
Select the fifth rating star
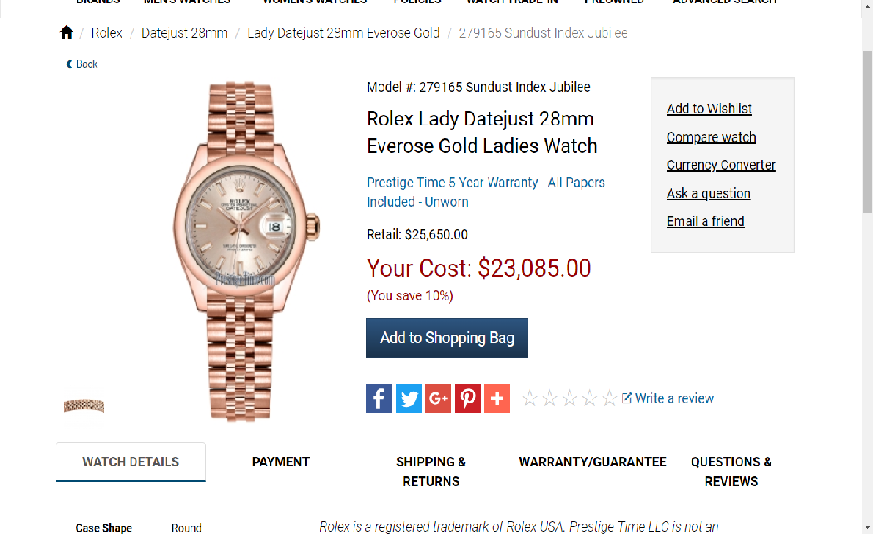pyautogui.click(x=610, y=398)
